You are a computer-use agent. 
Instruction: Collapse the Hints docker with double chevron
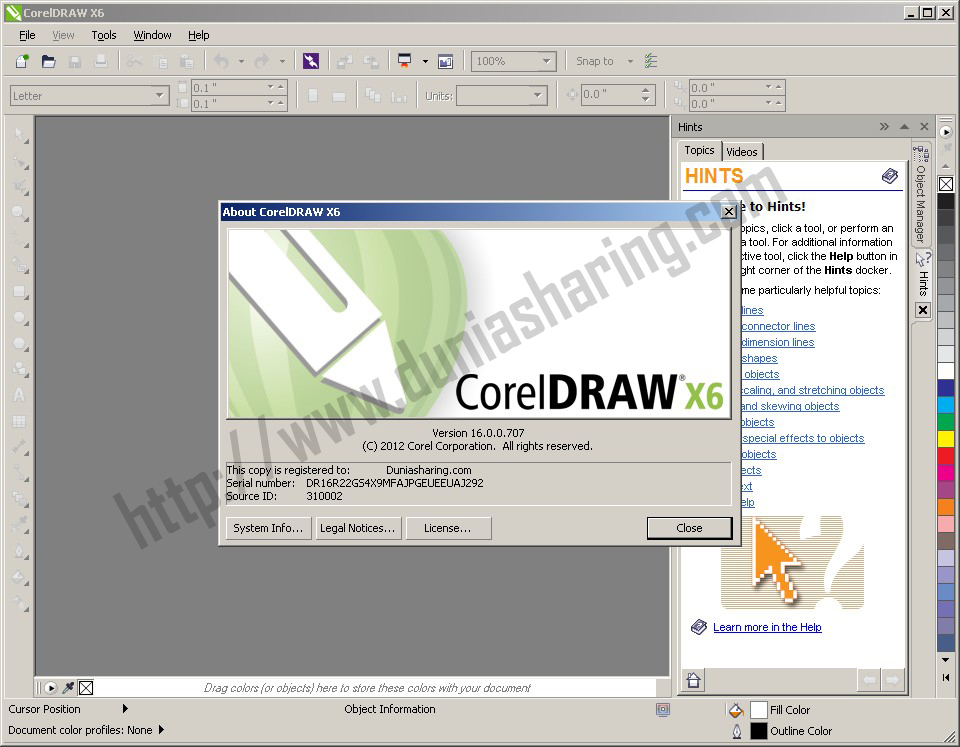click(884, 127)
